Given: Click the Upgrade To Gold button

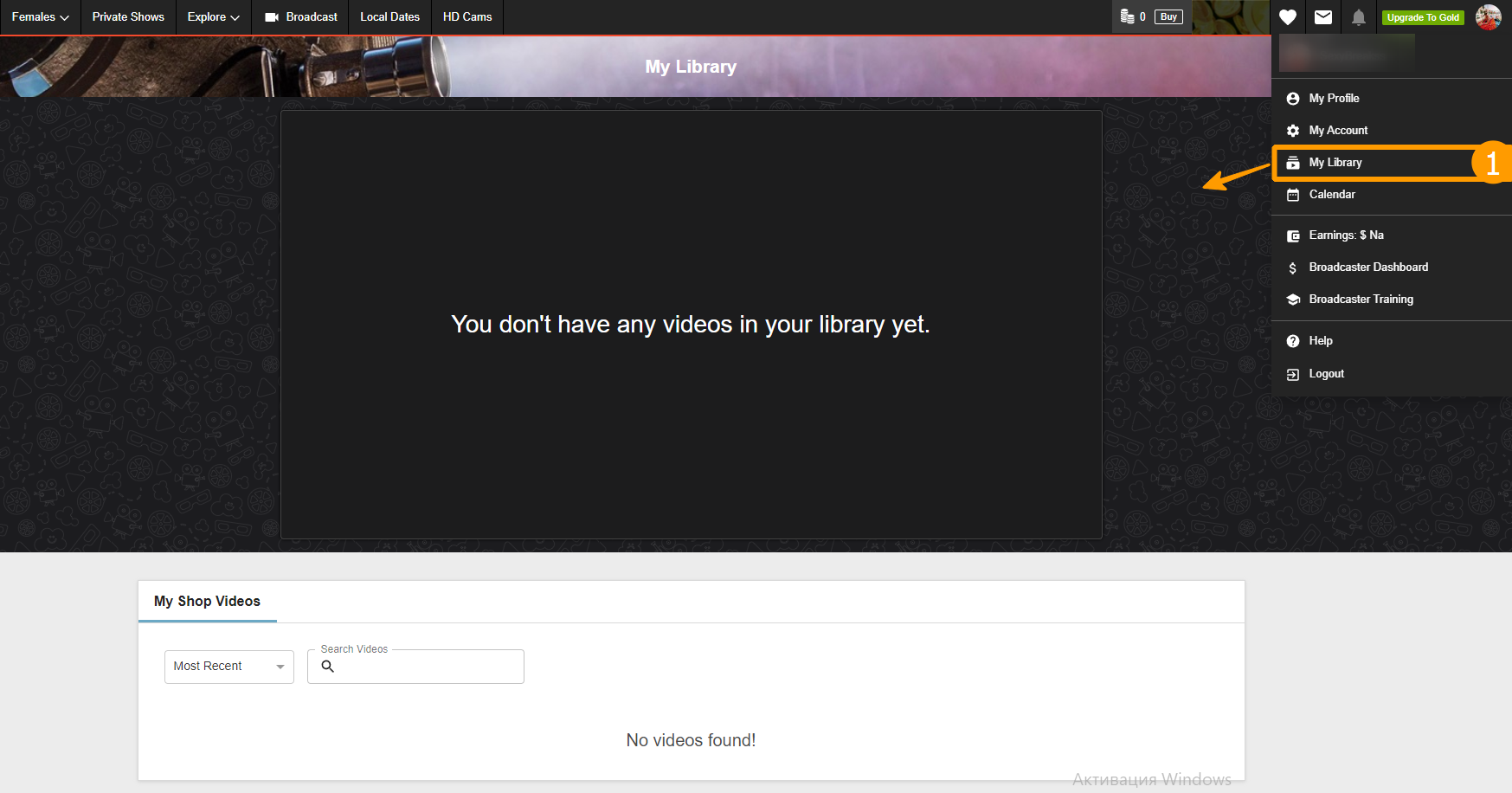Looking at the screenshot, I should click(1423, 17).
